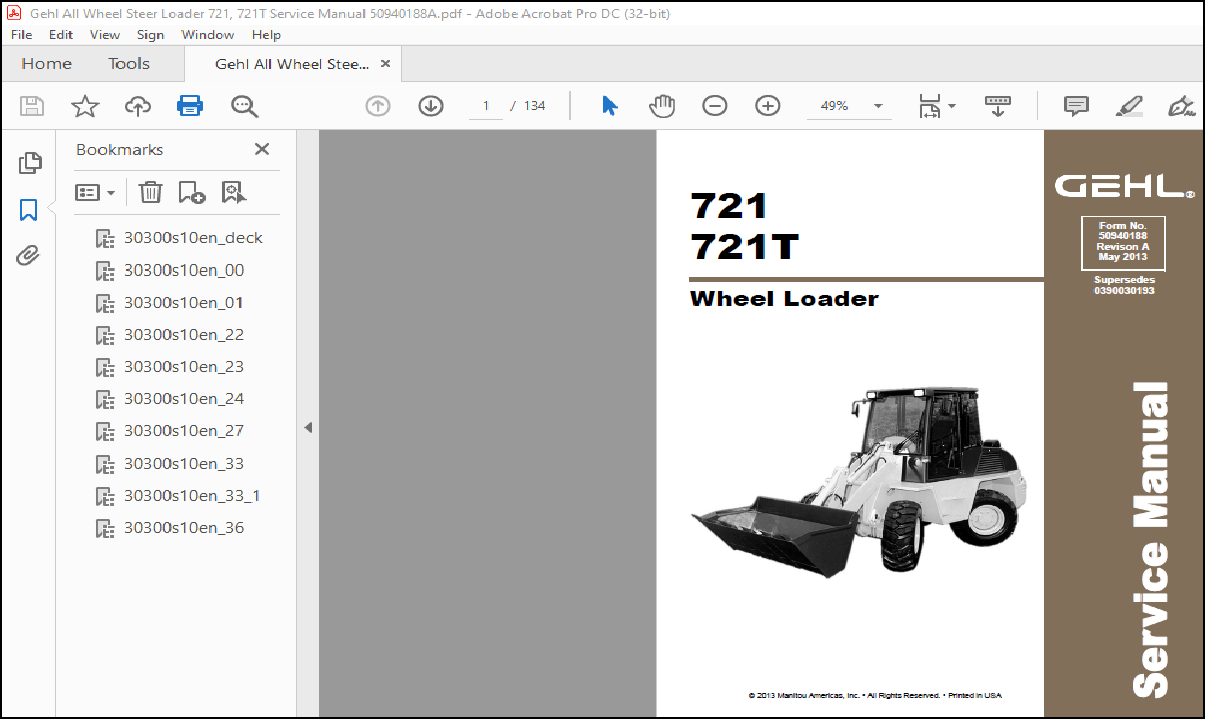Go to the previous page with the up arrow

pyautogui.click(x=378, y=106)
